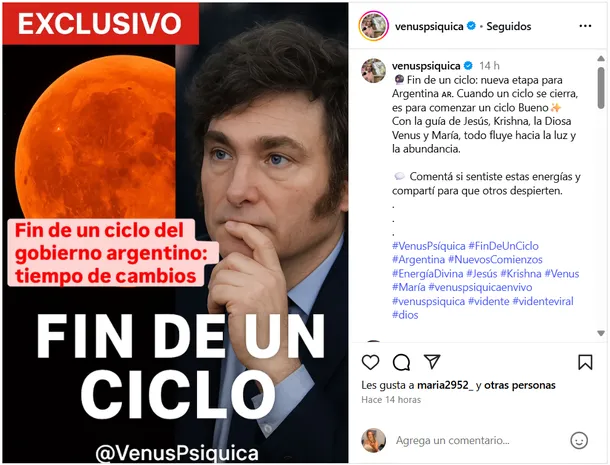This screenshot has height=465, width=610.
Task: Open #FinDeUnCiclo hashtag link
Action: (x=503, y=246)
